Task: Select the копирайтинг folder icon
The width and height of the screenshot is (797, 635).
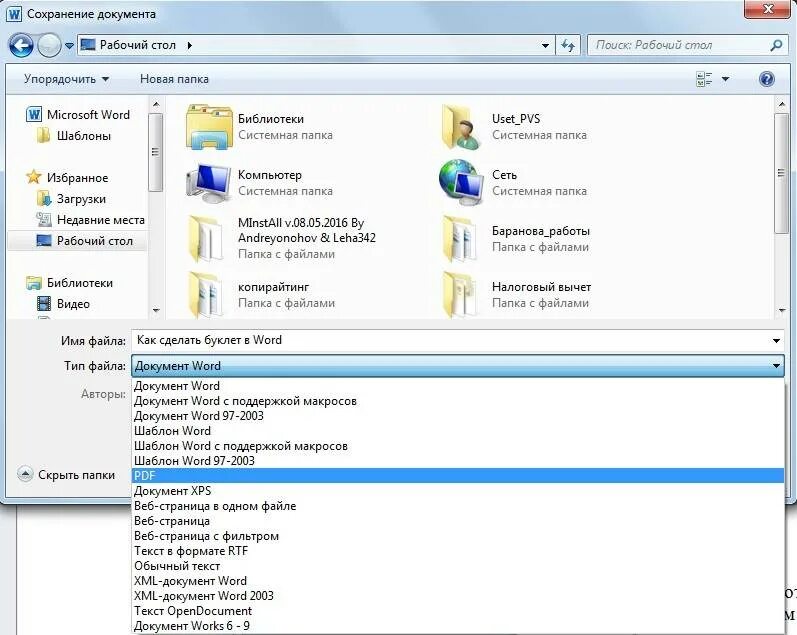Action: point(205,295)
